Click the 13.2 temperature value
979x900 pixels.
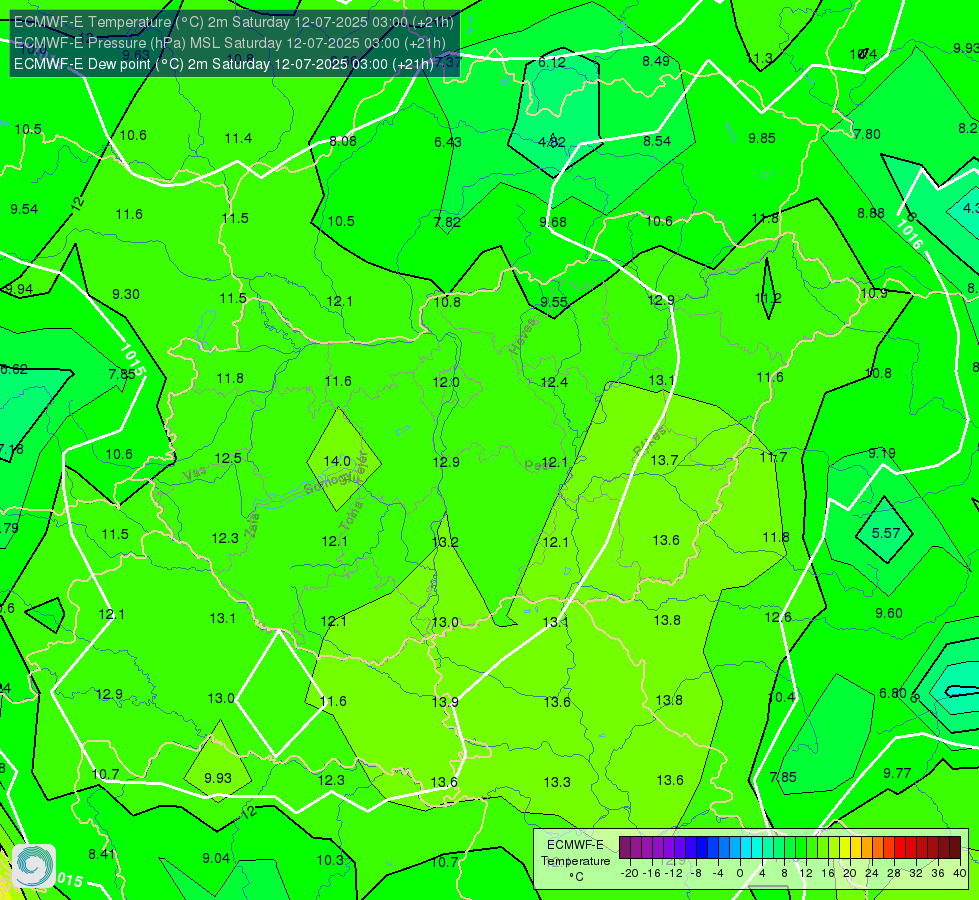click(445, 541)
